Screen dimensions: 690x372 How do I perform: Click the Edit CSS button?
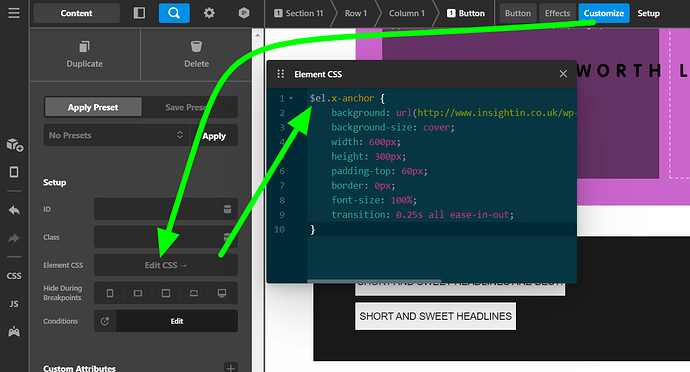(x=166, y=265)
